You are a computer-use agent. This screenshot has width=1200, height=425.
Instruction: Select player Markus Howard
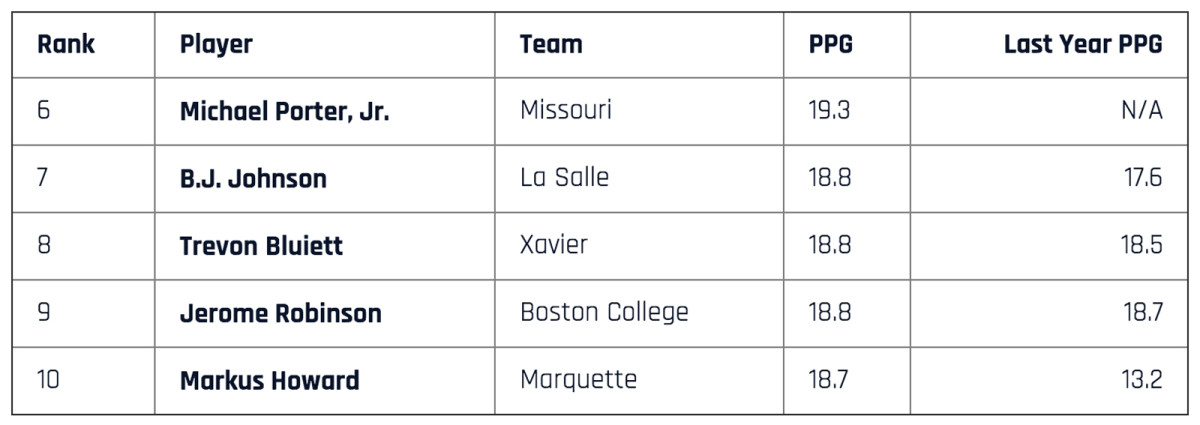[269, 380]
